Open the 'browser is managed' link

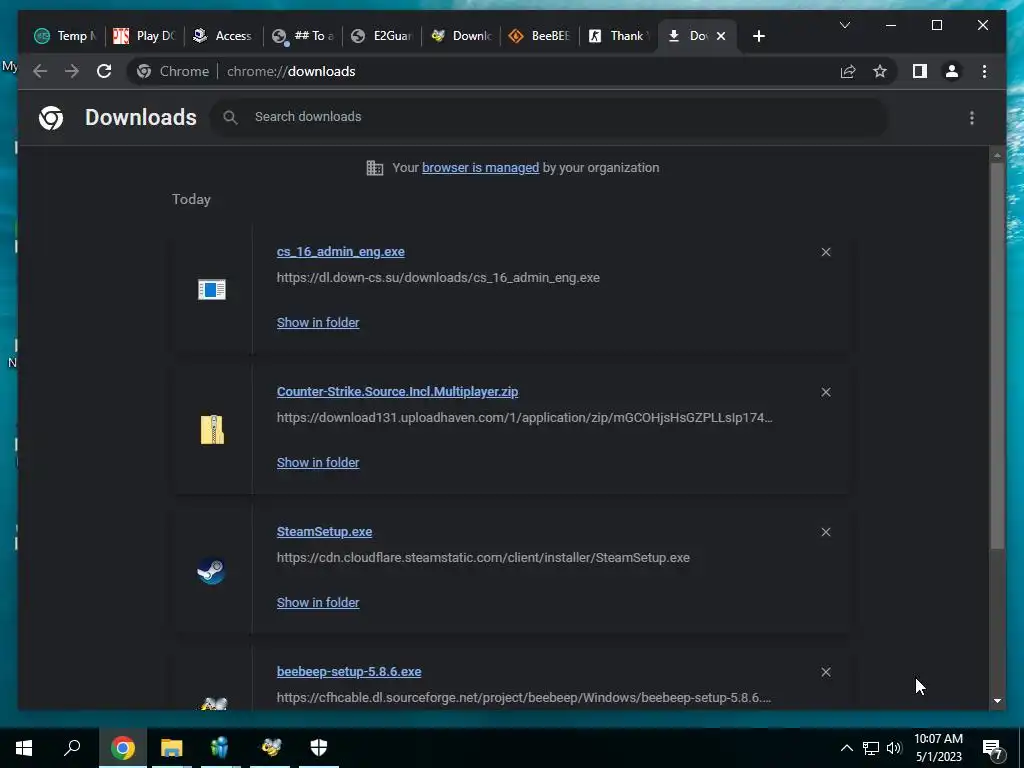tap(481, 168)
